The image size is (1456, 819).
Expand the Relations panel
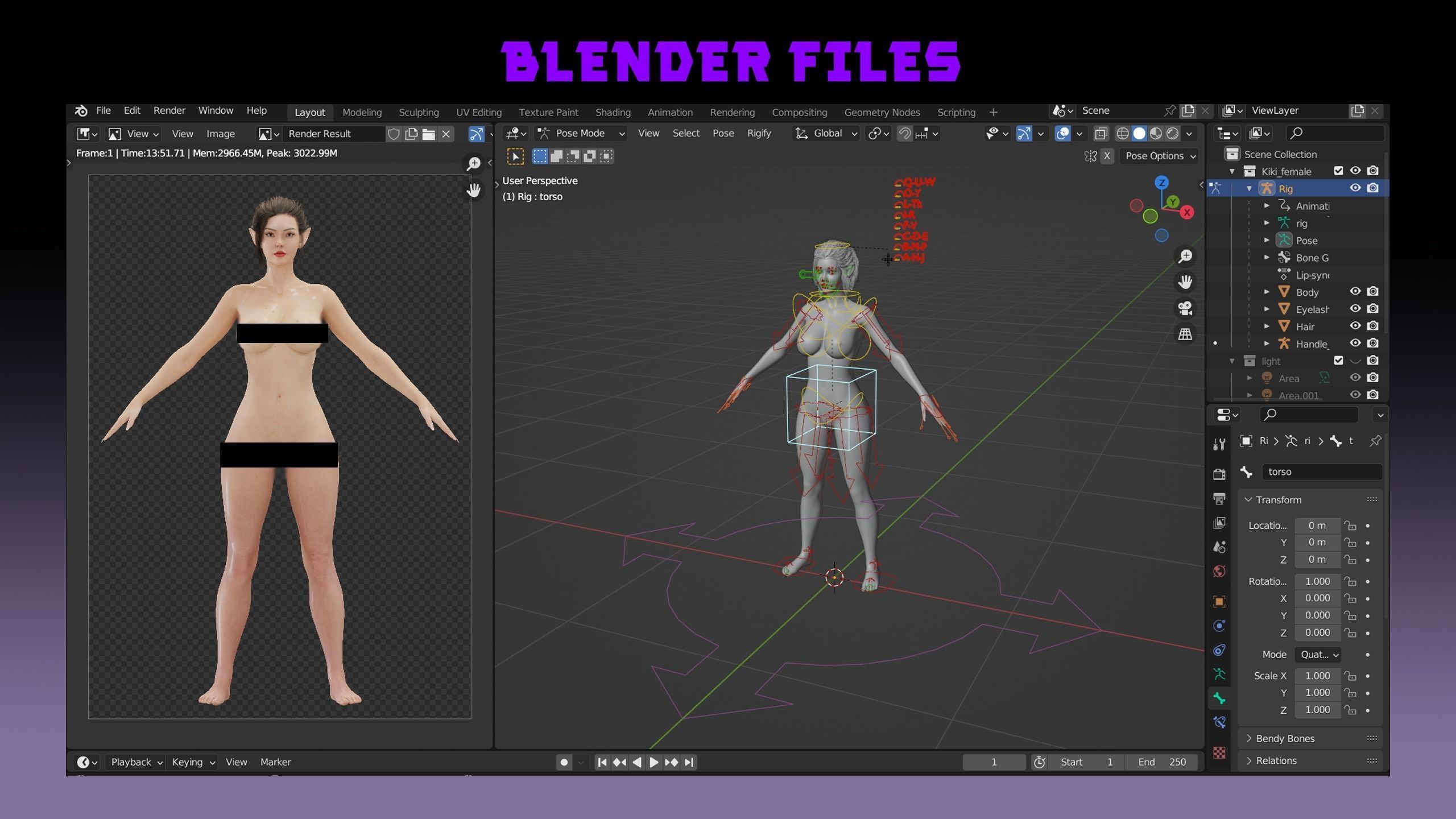(1310, 761)
